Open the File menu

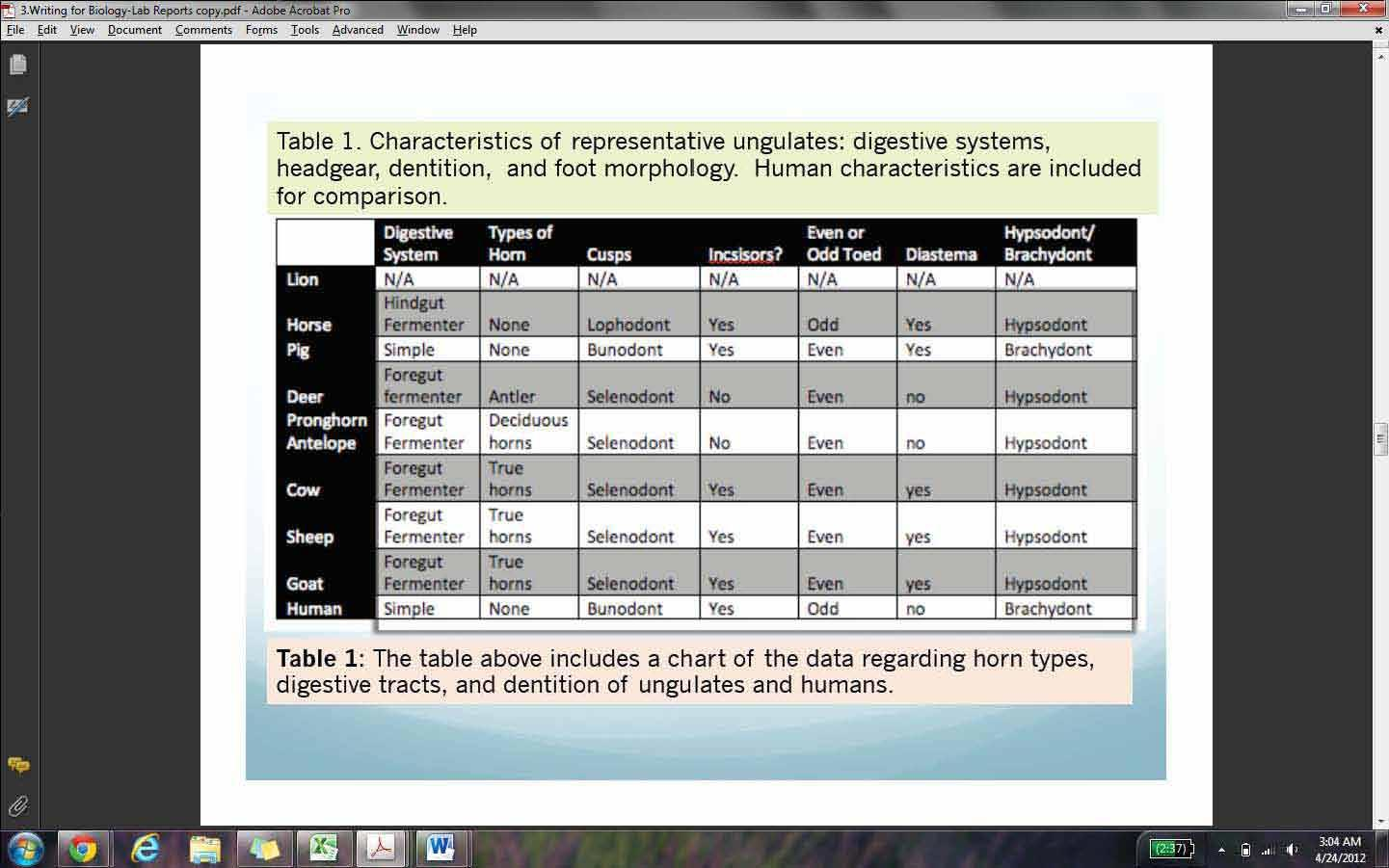pos(14,30)
